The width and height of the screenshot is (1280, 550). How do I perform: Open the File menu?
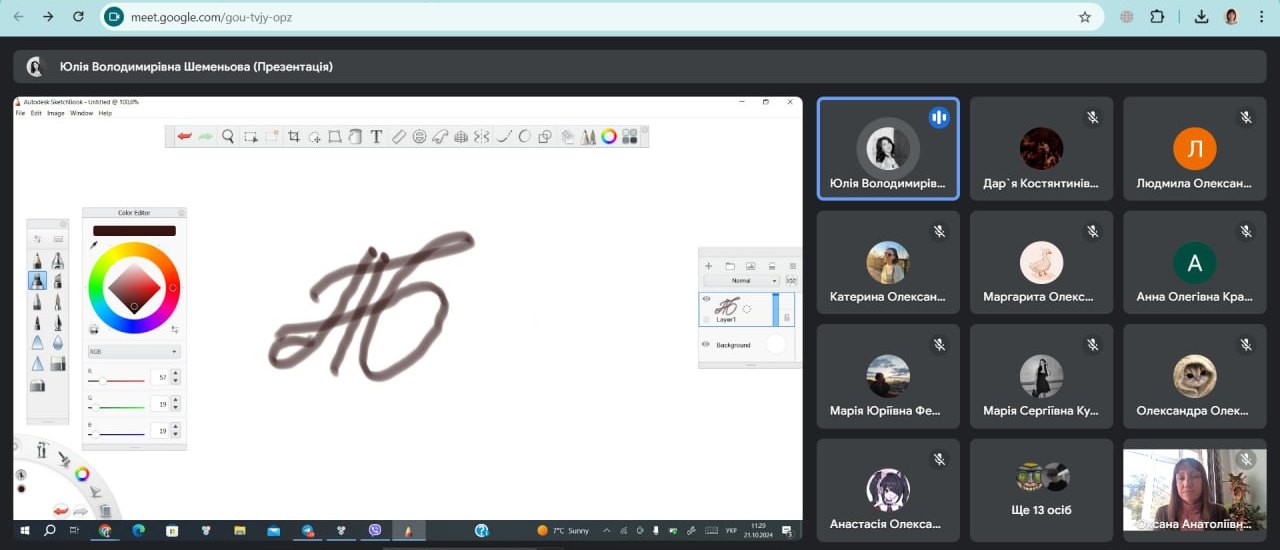point(21,113)
